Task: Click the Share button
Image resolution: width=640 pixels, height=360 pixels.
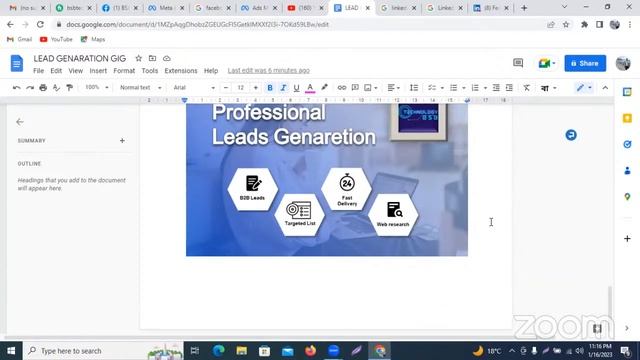Action: pos(585,63)
